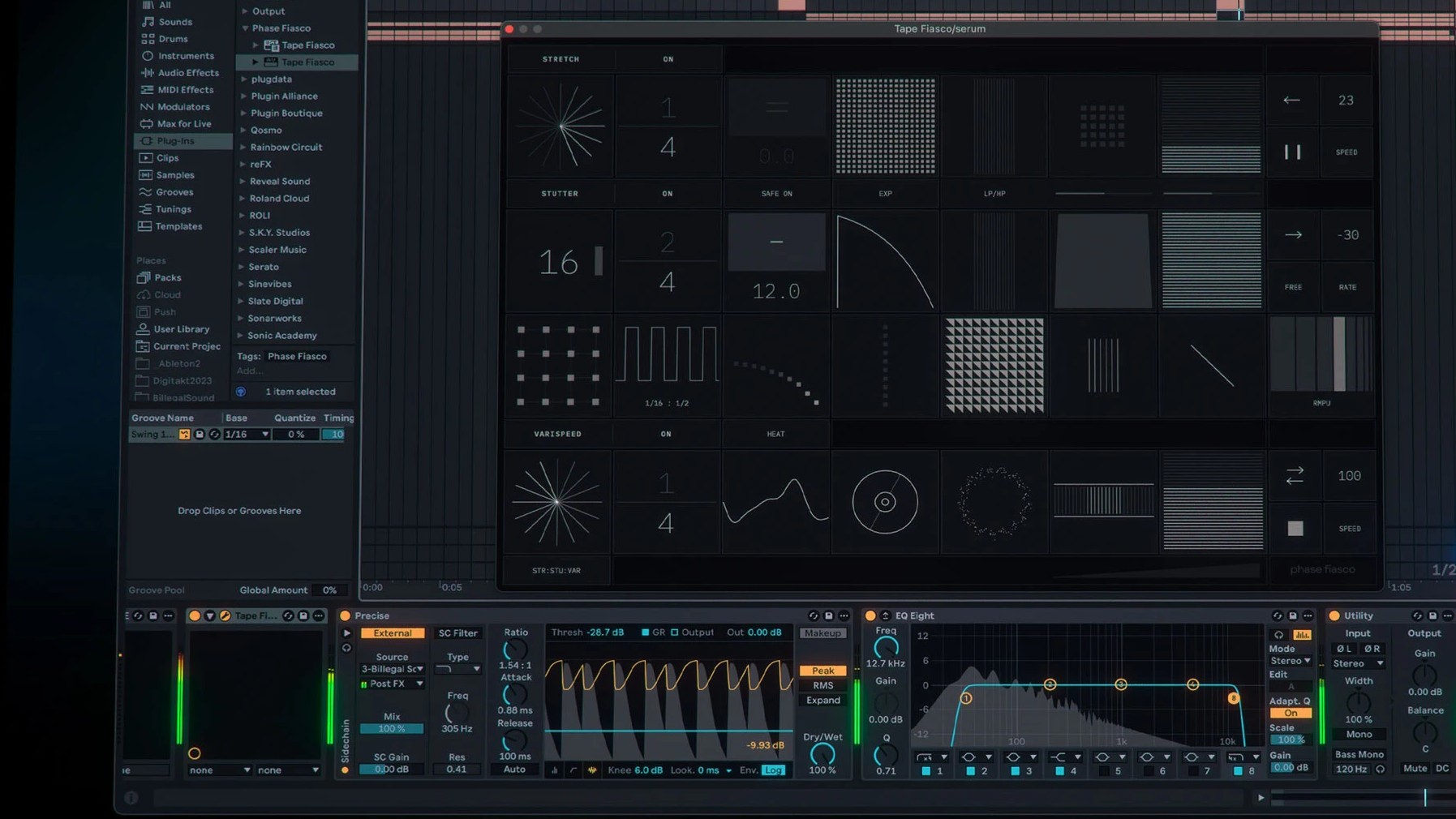
Task: Toggle Varispeed ON switch
Action: (666, 434)
